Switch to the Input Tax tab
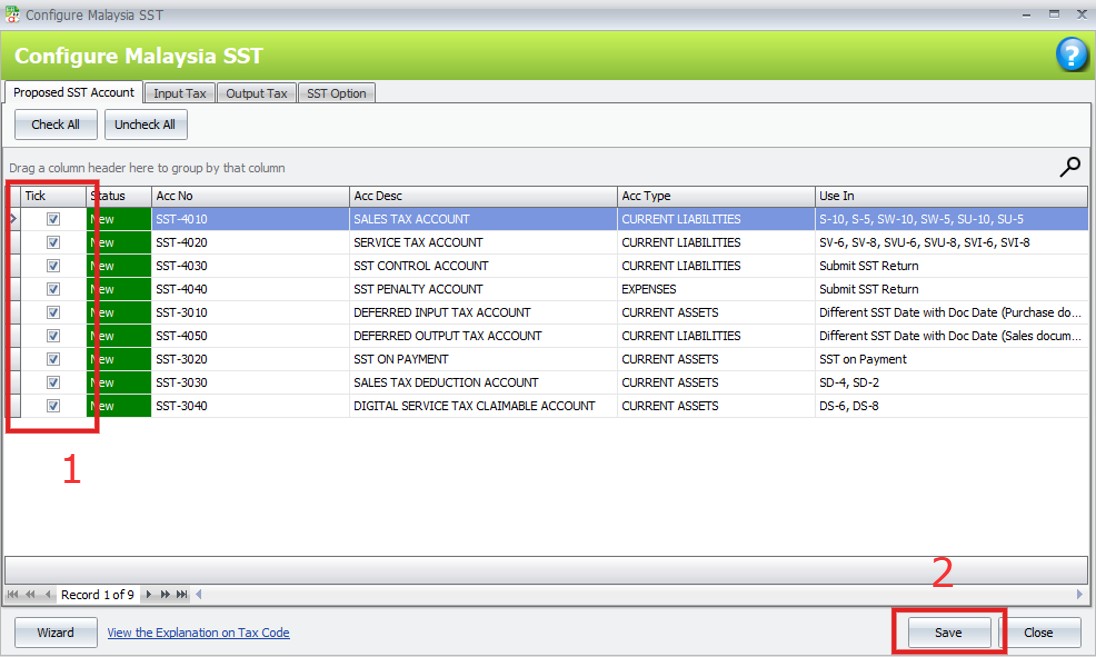Viewport: 1096px width, 657px height. coord(180,93)
